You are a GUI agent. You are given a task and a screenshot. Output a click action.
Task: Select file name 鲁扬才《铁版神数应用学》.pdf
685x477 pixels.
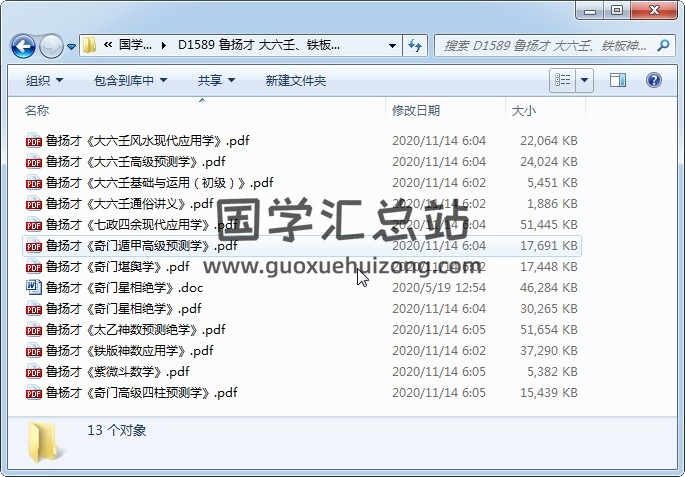pyautogui.click(x=130, y=350)
